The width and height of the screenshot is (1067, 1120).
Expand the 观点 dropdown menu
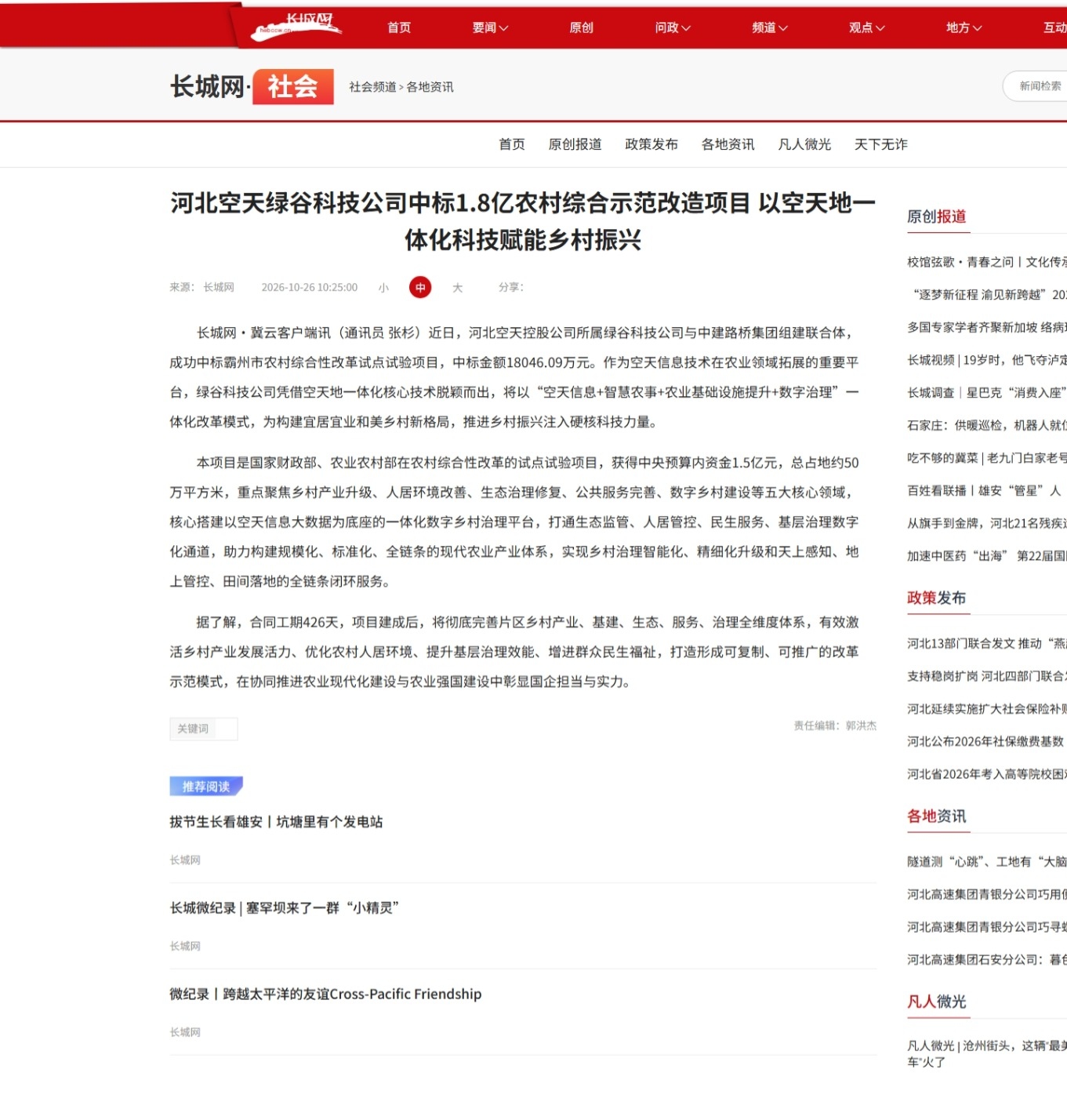point(866,27)
